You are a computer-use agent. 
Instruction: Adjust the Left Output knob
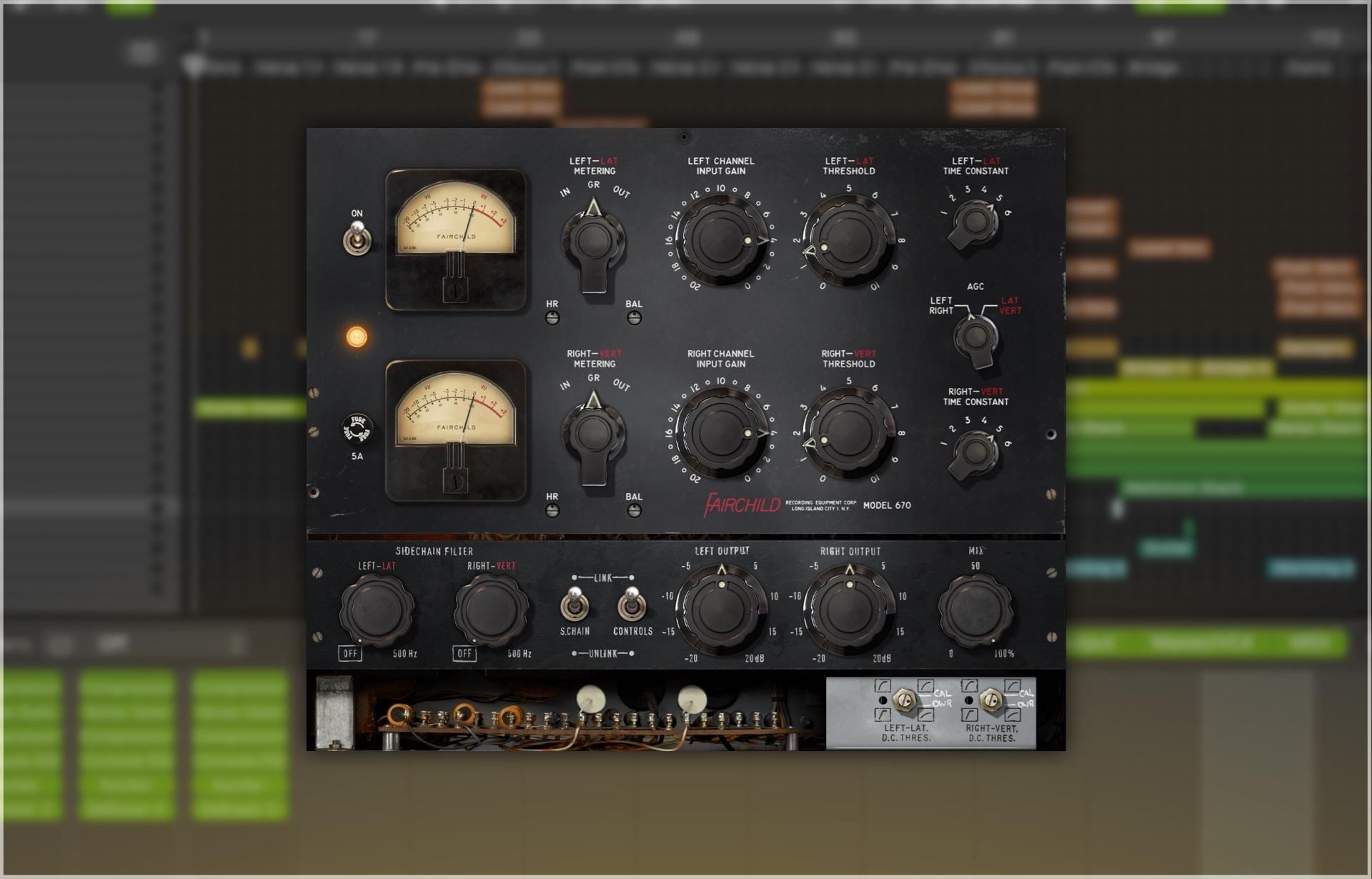click(721, 609)
